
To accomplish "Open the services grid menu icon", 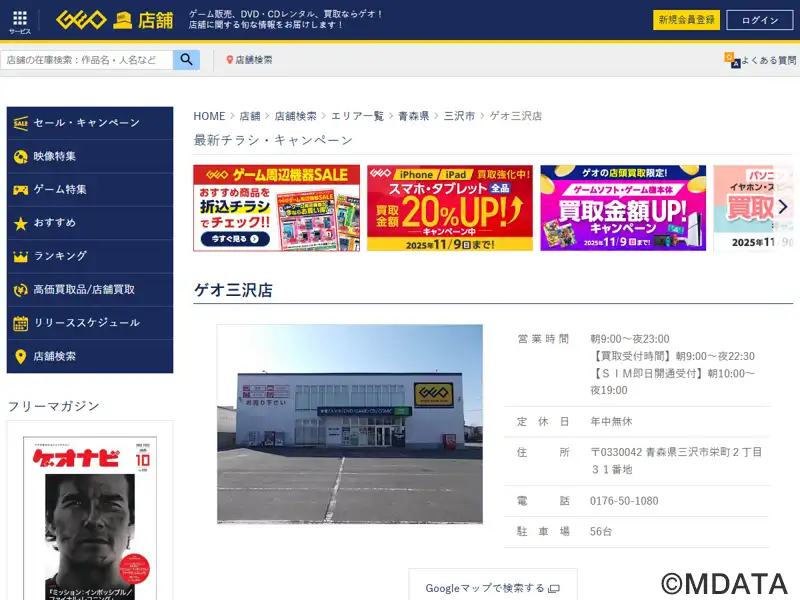I will pyautogui.click(x=20, y=18).
